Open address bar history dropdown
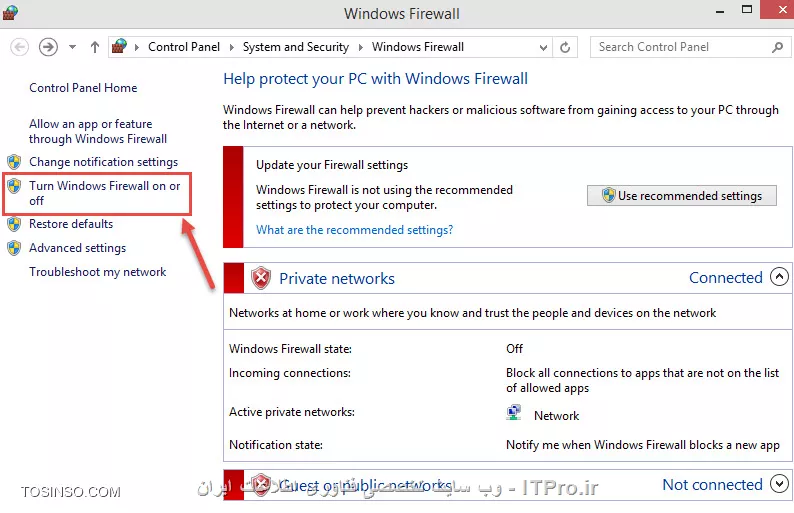The image size is (794, 513). pyautogui.click(x=543, y=48)
